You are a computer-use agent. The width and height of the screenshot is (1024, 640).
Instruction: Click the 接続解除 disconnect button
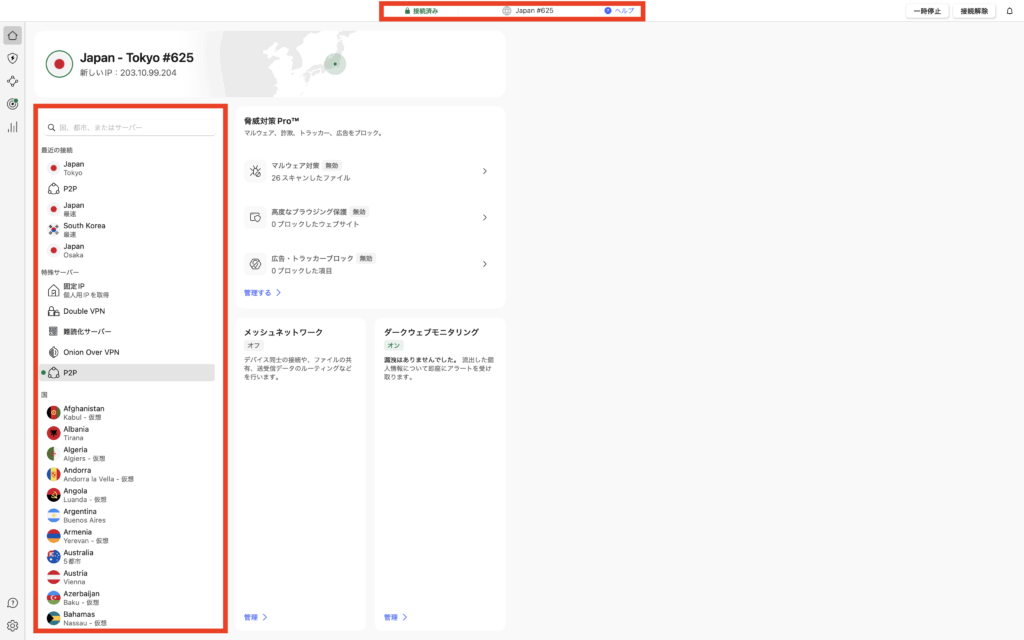point(974,10)
